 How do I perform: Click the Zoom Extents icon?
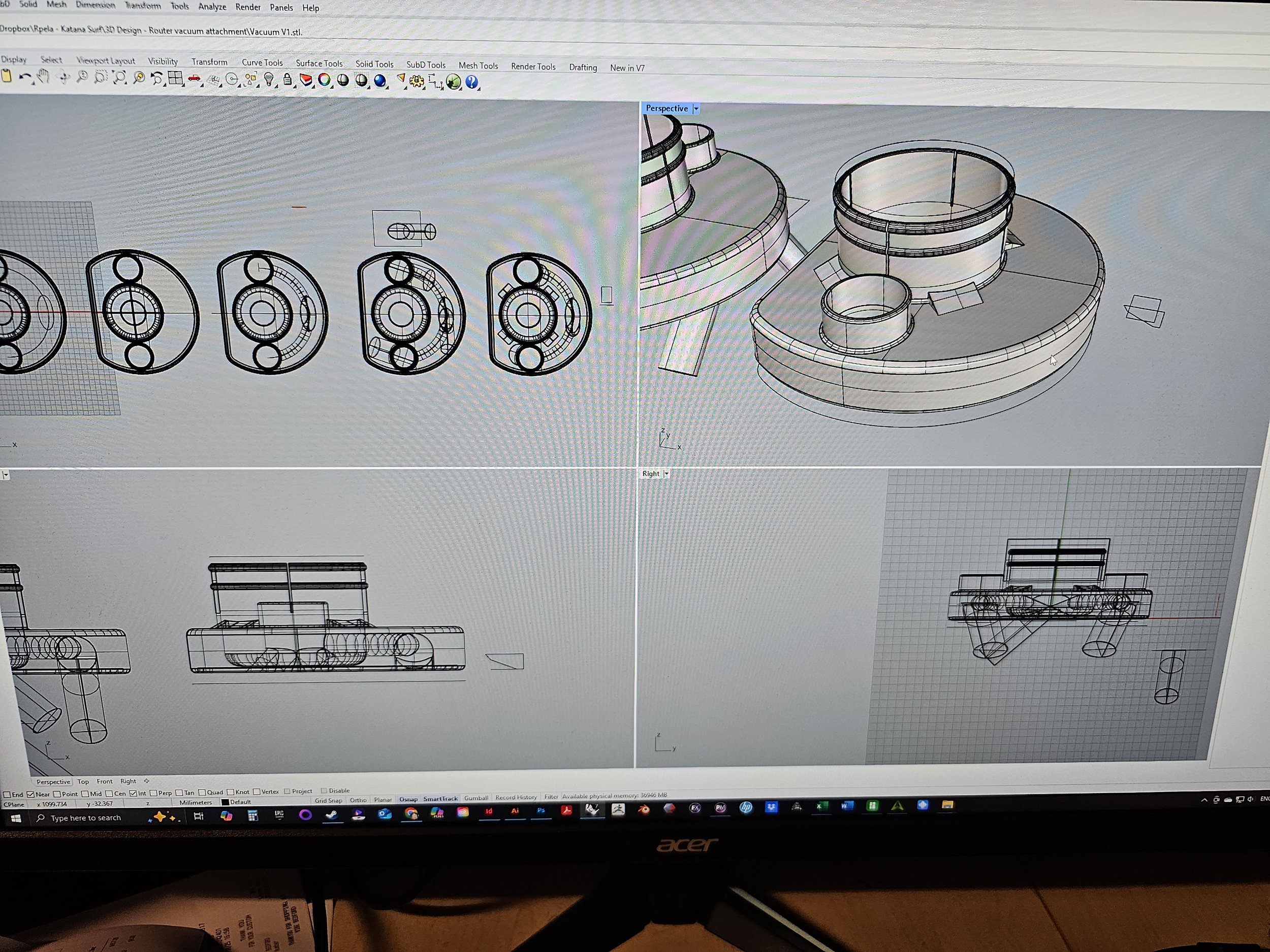pyautogui.click(x=119, y=78)
